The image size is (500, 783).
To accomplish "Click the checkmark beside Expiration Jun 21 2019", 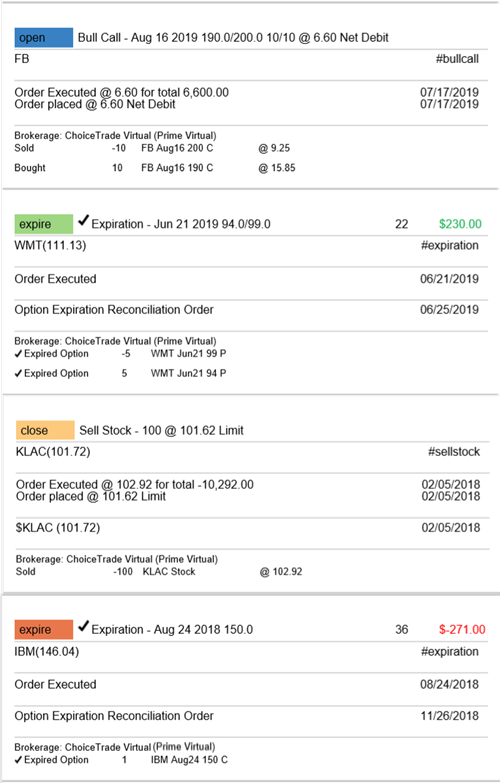I will (83, 220).
